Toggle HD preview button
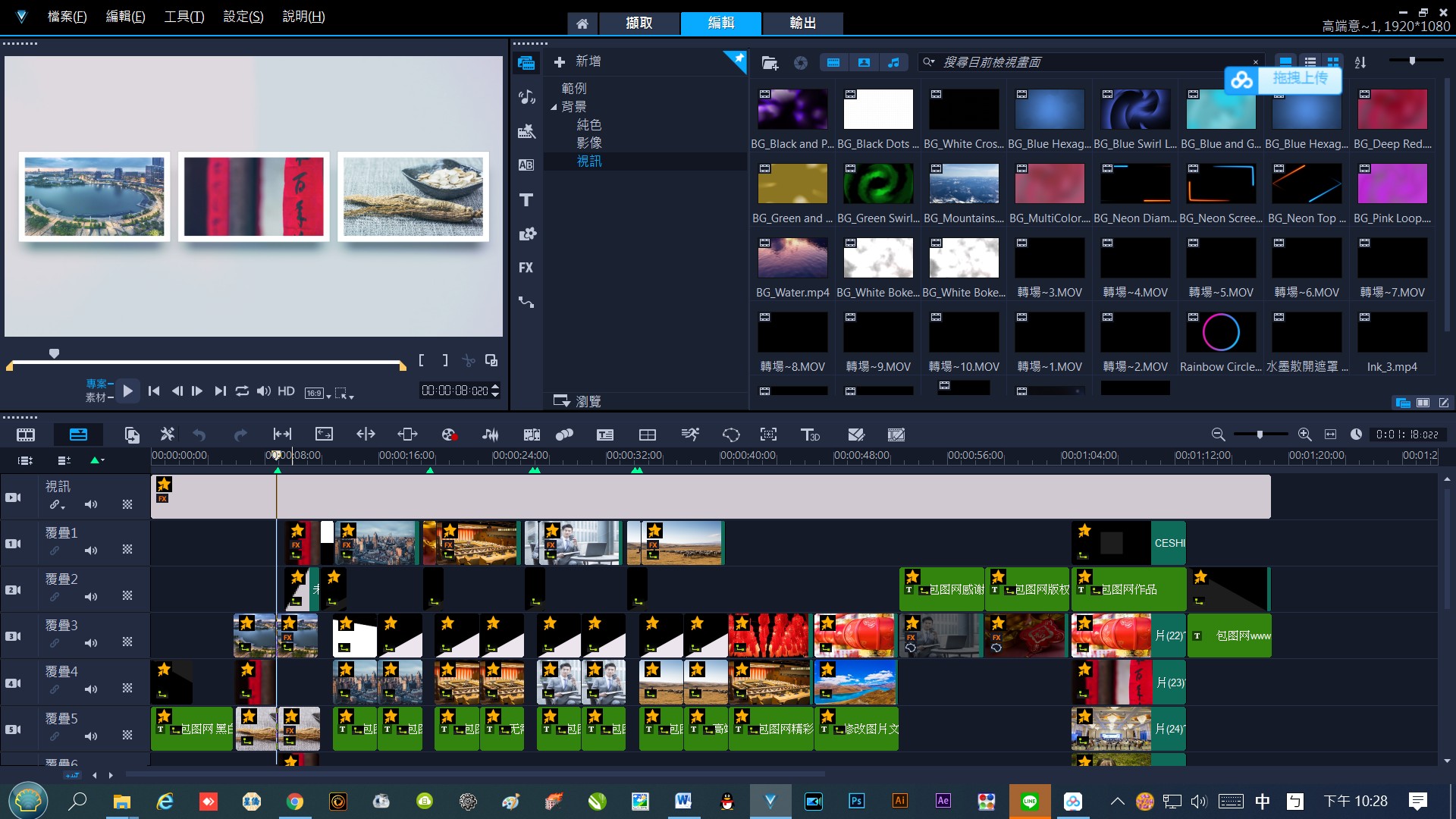 click(286, 391)
